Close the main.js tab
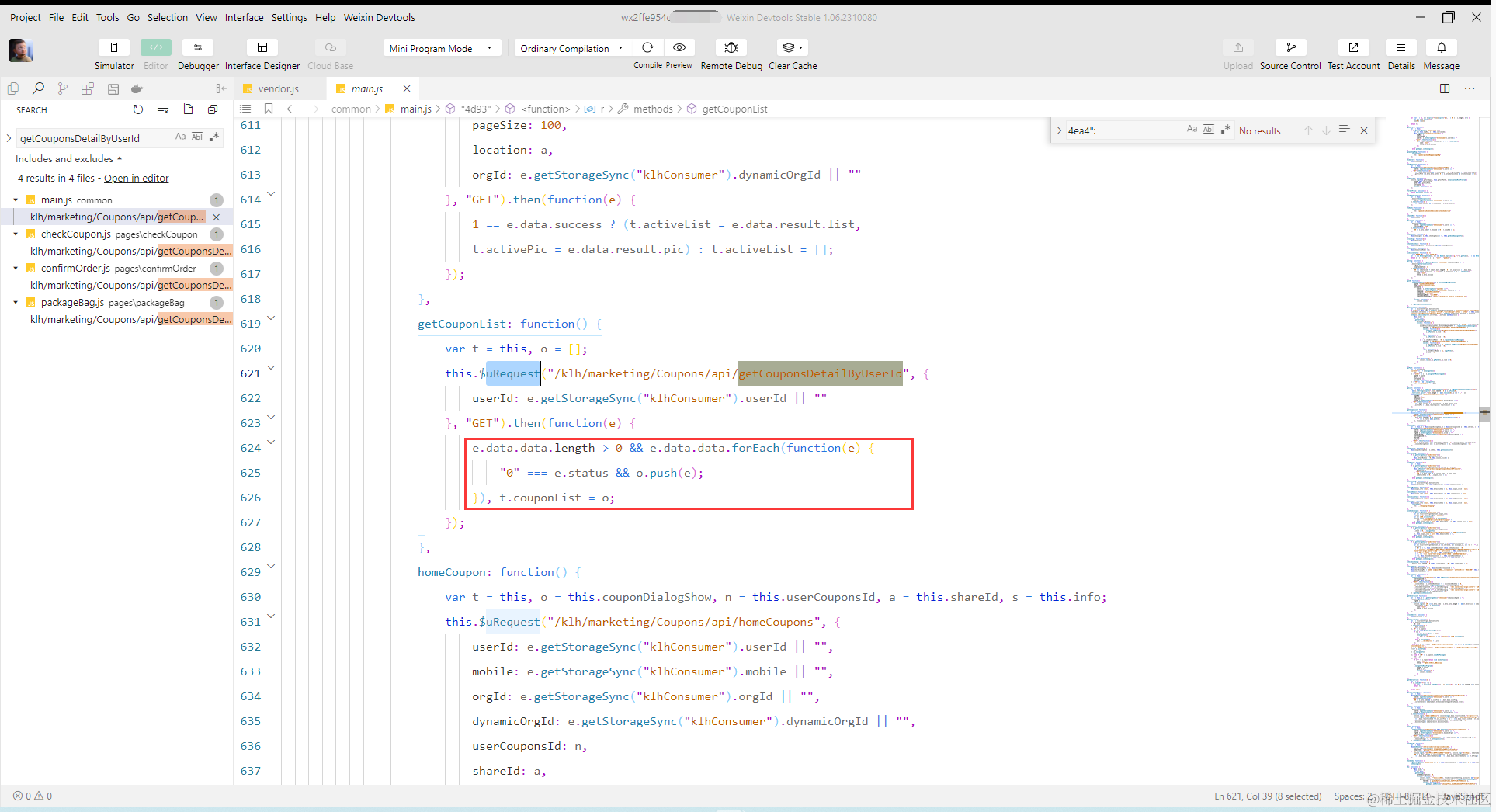The image size is (1496, 812). point(407,88)
